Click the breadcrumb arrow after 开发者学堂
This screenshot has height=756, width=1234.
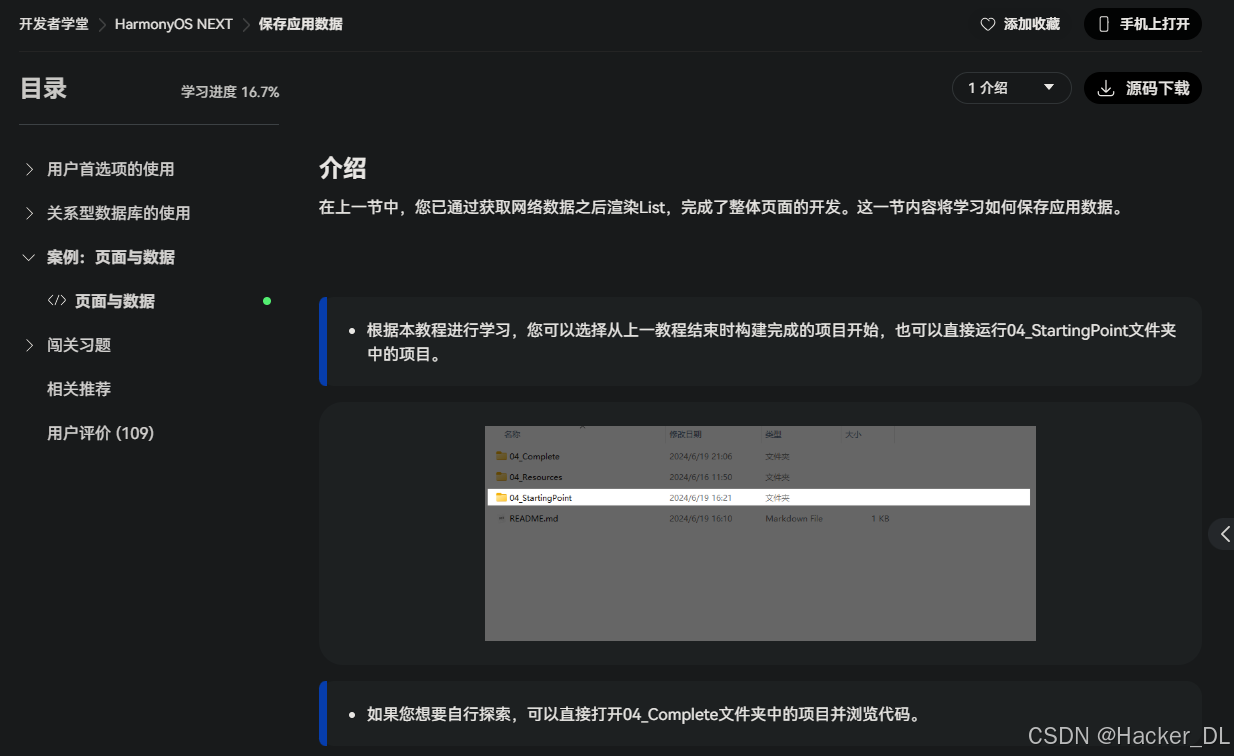click(102, 24)
